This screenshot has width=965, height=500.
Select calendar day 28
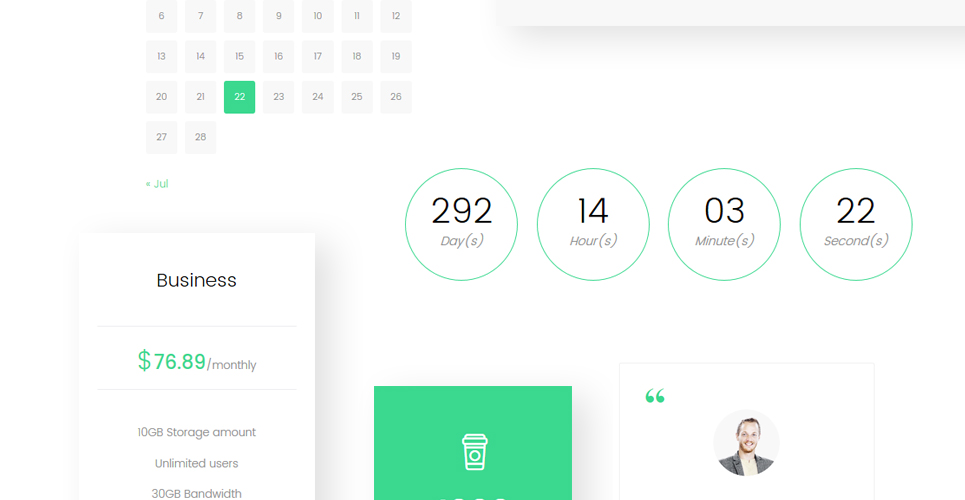201,137
